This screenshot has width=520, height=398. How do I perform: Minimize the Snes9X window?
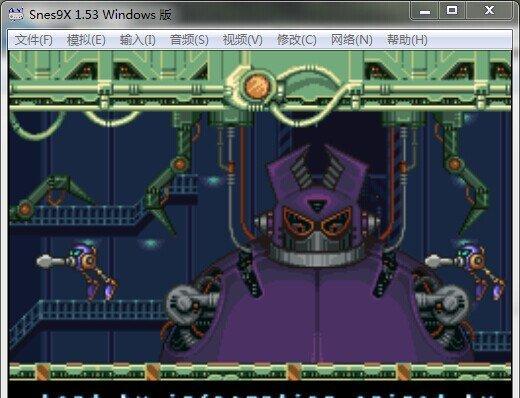tap(425, 11)
